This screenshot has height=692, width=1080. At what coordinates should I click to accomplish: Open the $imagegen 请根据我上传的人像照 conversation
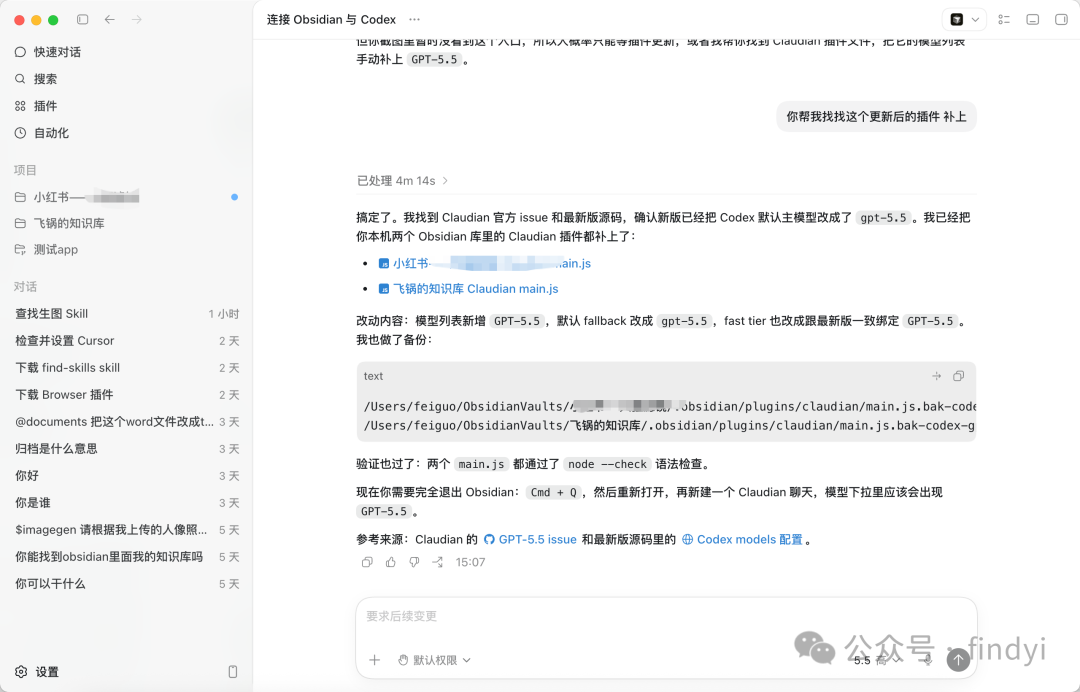coord(126,530)
